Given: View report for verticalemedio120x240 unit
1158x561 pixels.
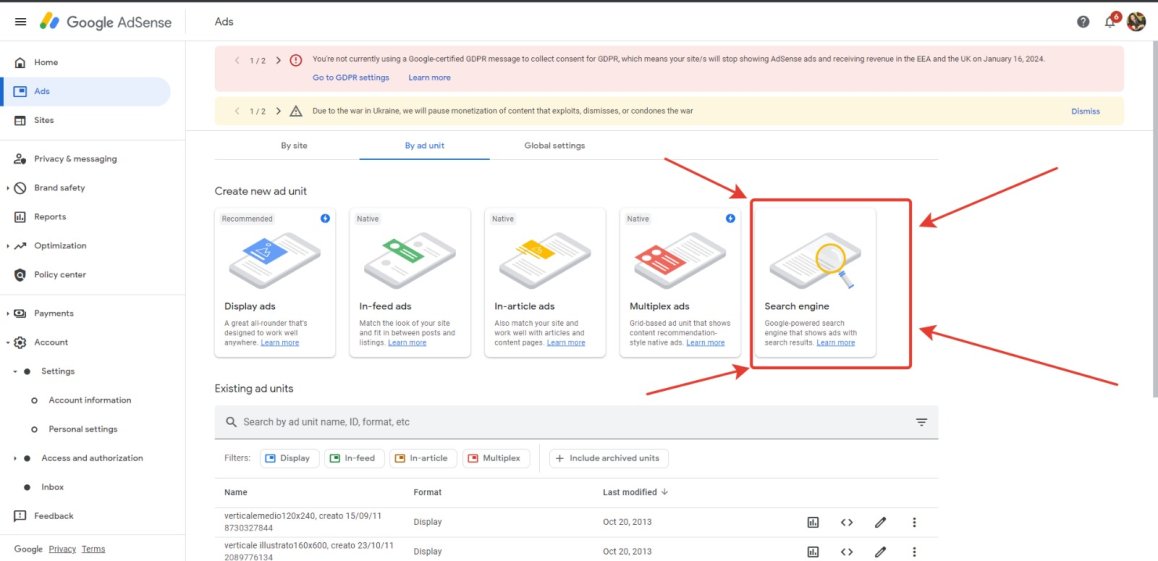Looking at the screenshot, I should (x=813, y=523).
